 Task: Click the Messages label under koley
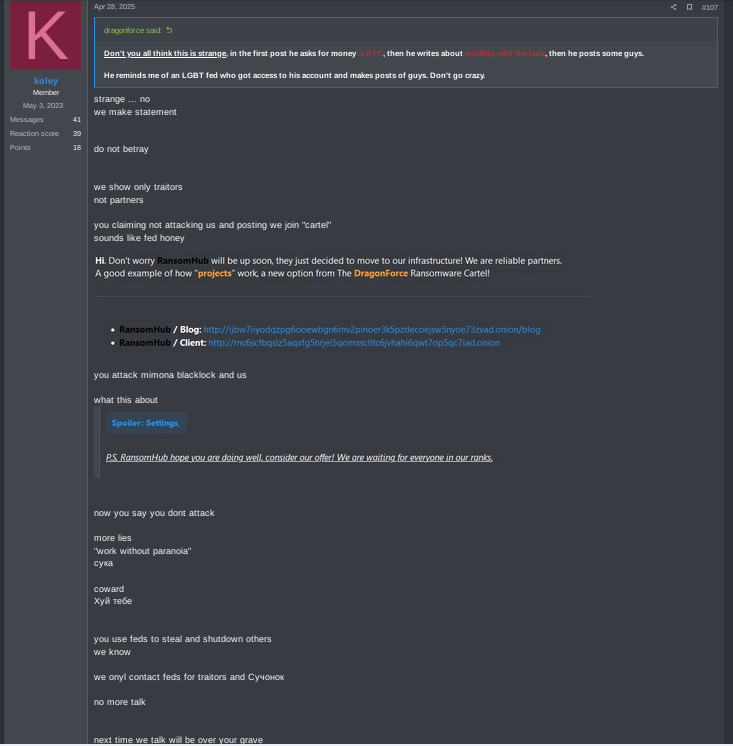pyautogui.click(x=27, y=119)
